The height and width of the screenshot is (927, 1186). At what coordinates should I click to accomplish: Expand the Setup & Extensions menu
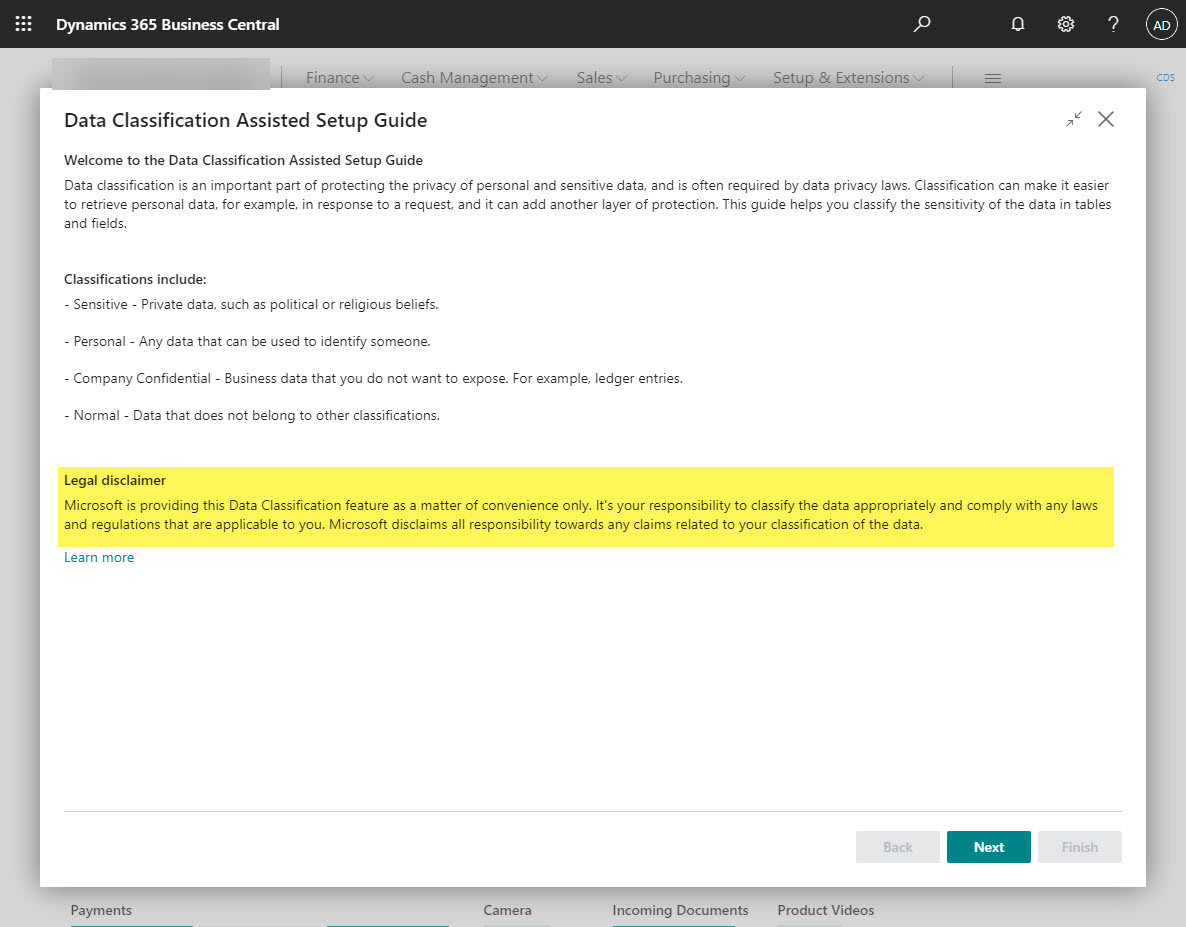click(849, 78)
